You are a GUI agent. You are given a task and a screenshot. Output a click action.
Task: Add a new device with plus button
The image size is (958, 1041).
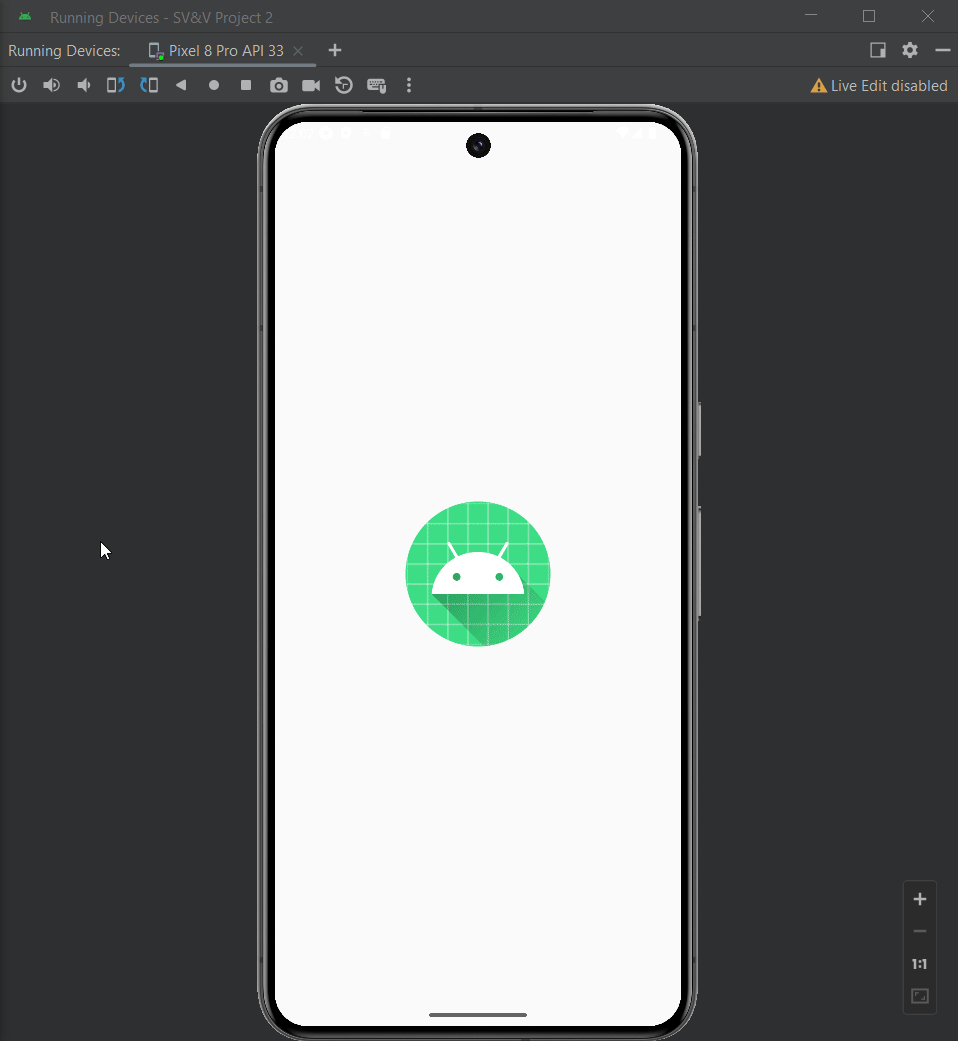[335, 50]
